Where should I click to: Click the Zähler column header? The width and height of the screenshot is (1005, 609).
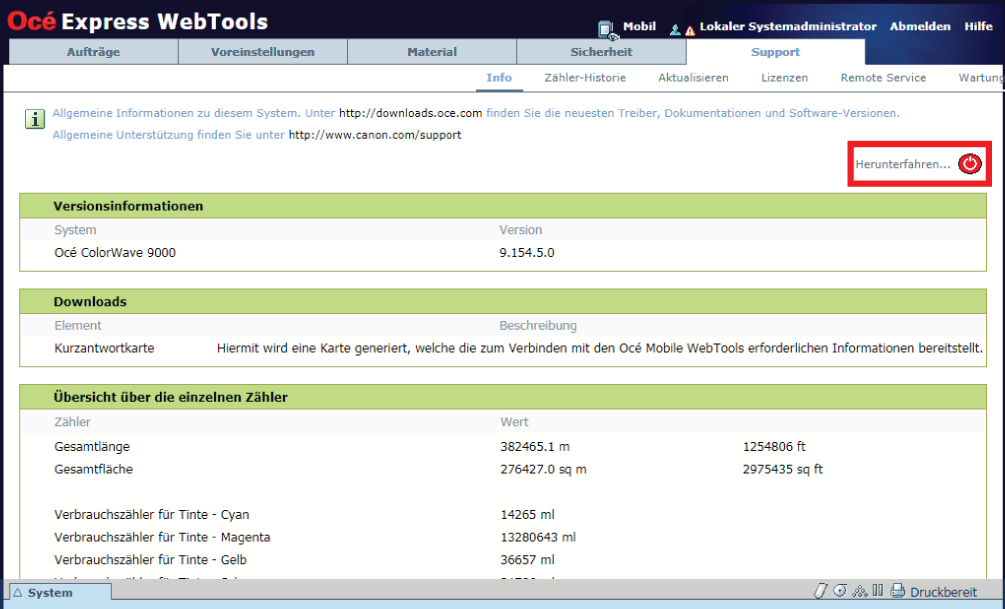(72, 422)
